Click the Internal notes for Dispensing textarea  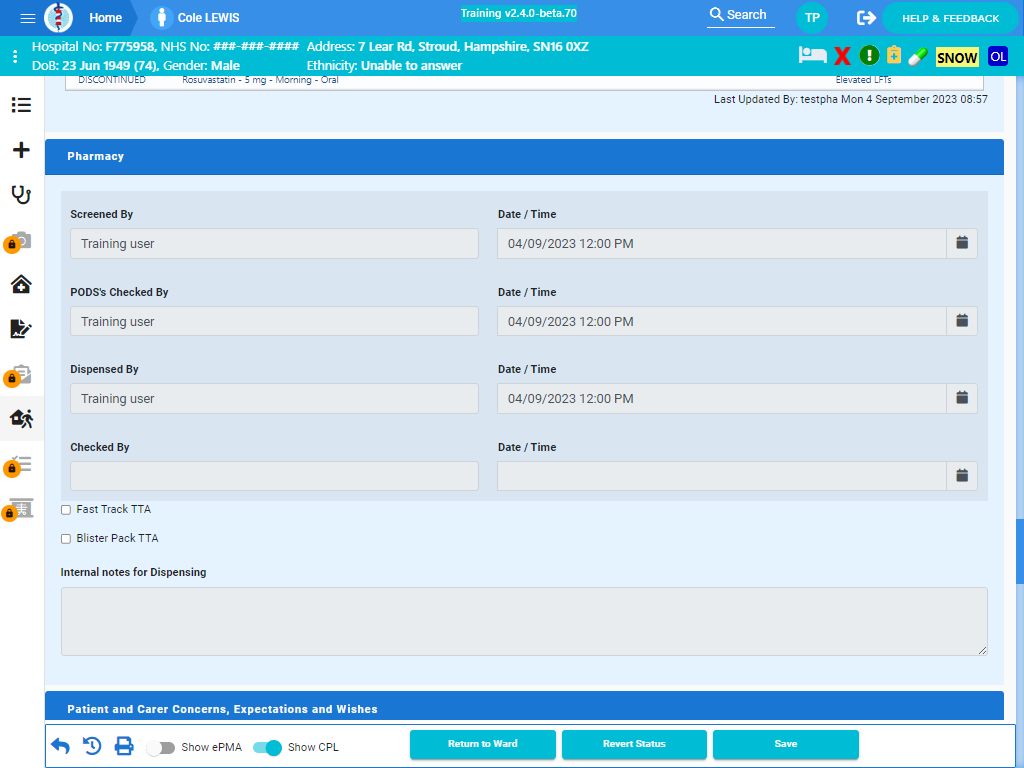pos(524,621)
